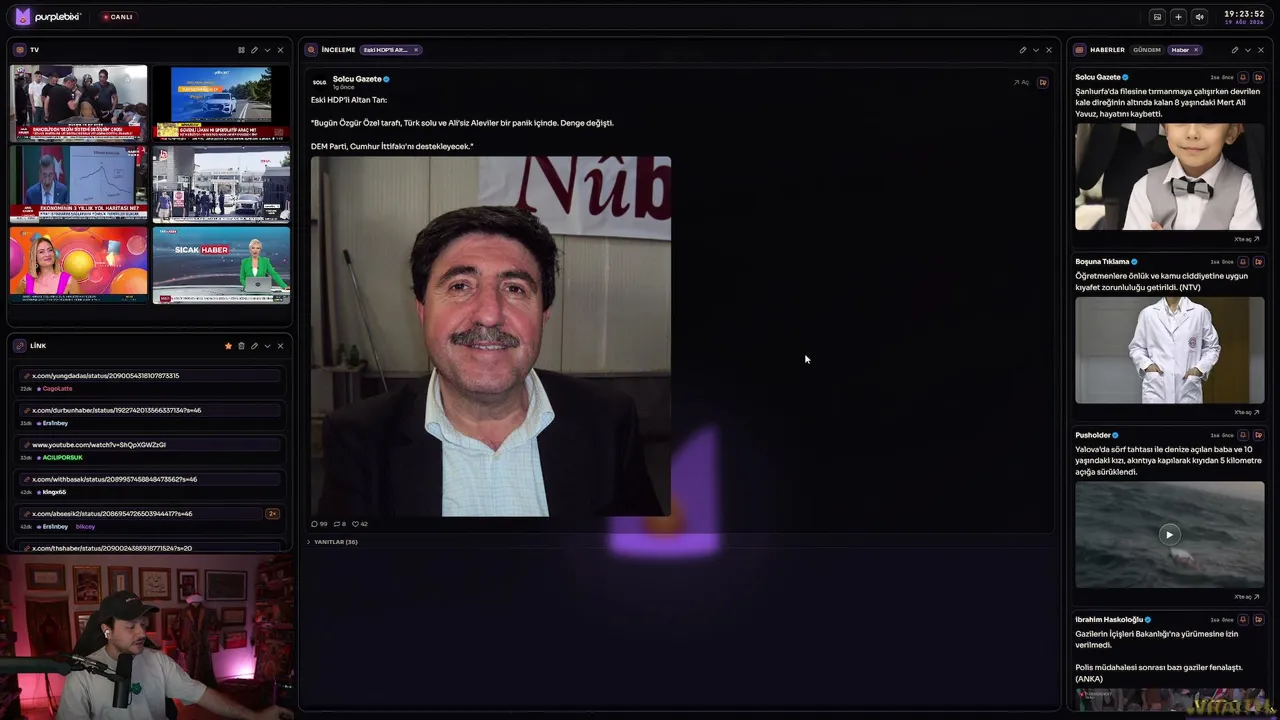1280x720 pixels.
Task: Toggle the CANLI live indicator
Action: (x=118, y=17)
